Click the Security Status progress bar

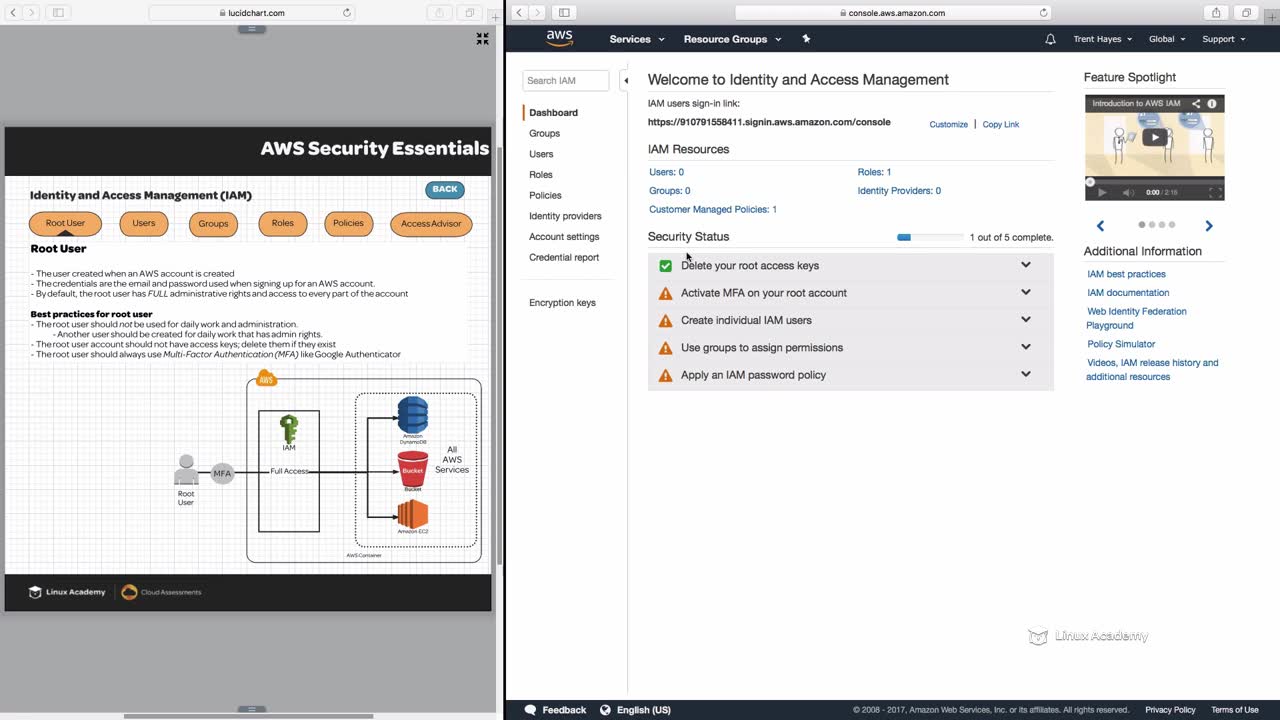[x=930, y=238]
